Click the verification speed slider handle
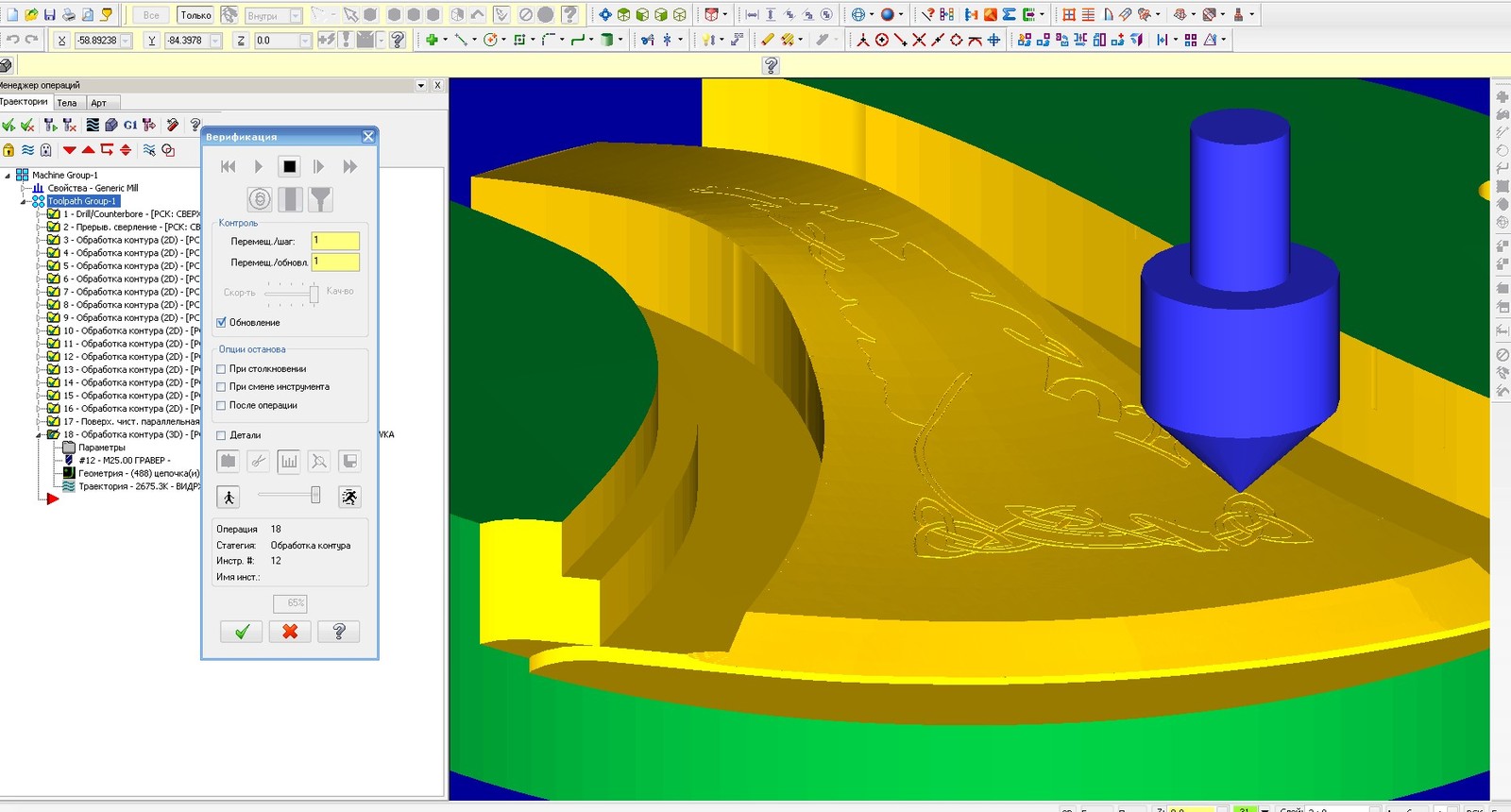 tap(315, 496)
